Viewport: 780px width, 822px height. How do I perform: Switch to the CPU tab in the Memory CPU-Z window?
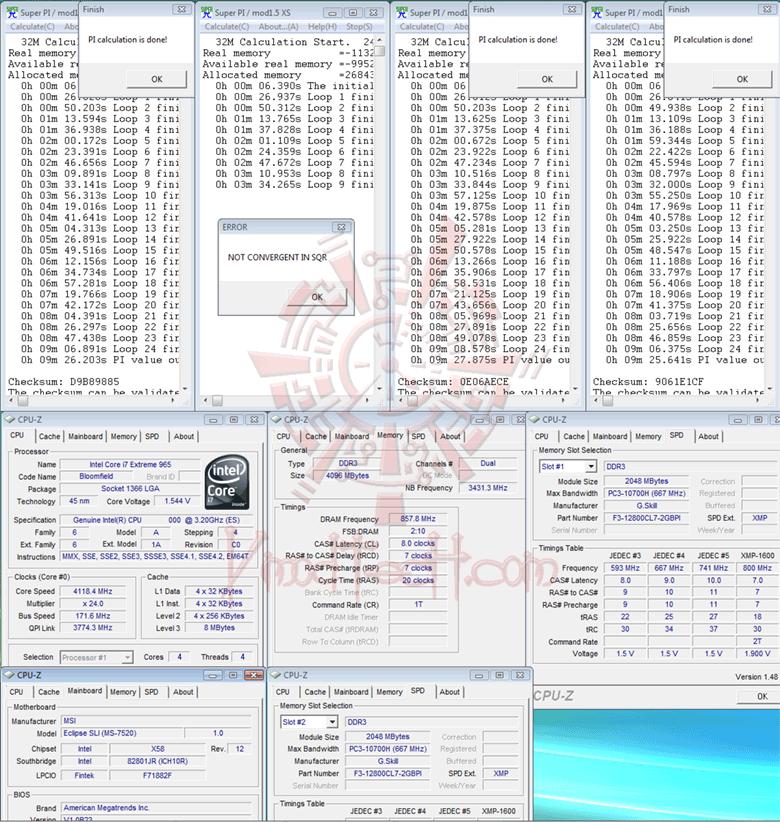[284, 436]
